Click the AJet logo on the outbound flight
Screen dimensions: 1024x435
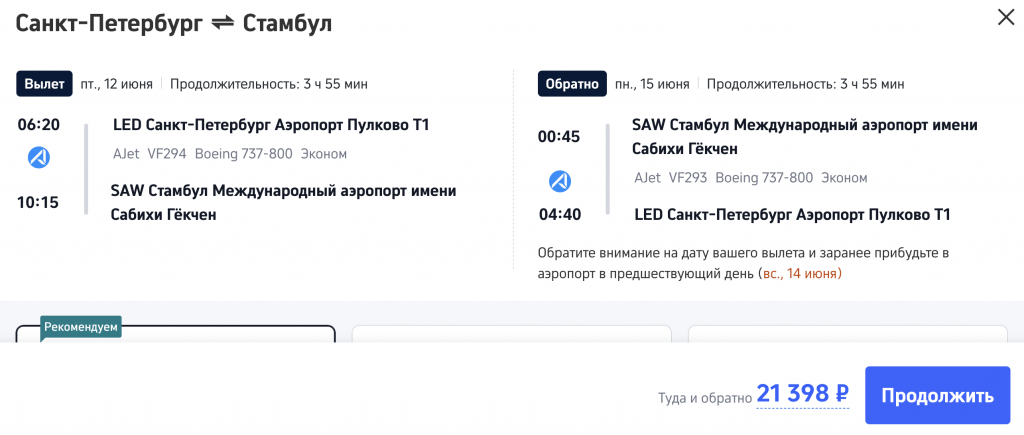click(x=38, y=157)
